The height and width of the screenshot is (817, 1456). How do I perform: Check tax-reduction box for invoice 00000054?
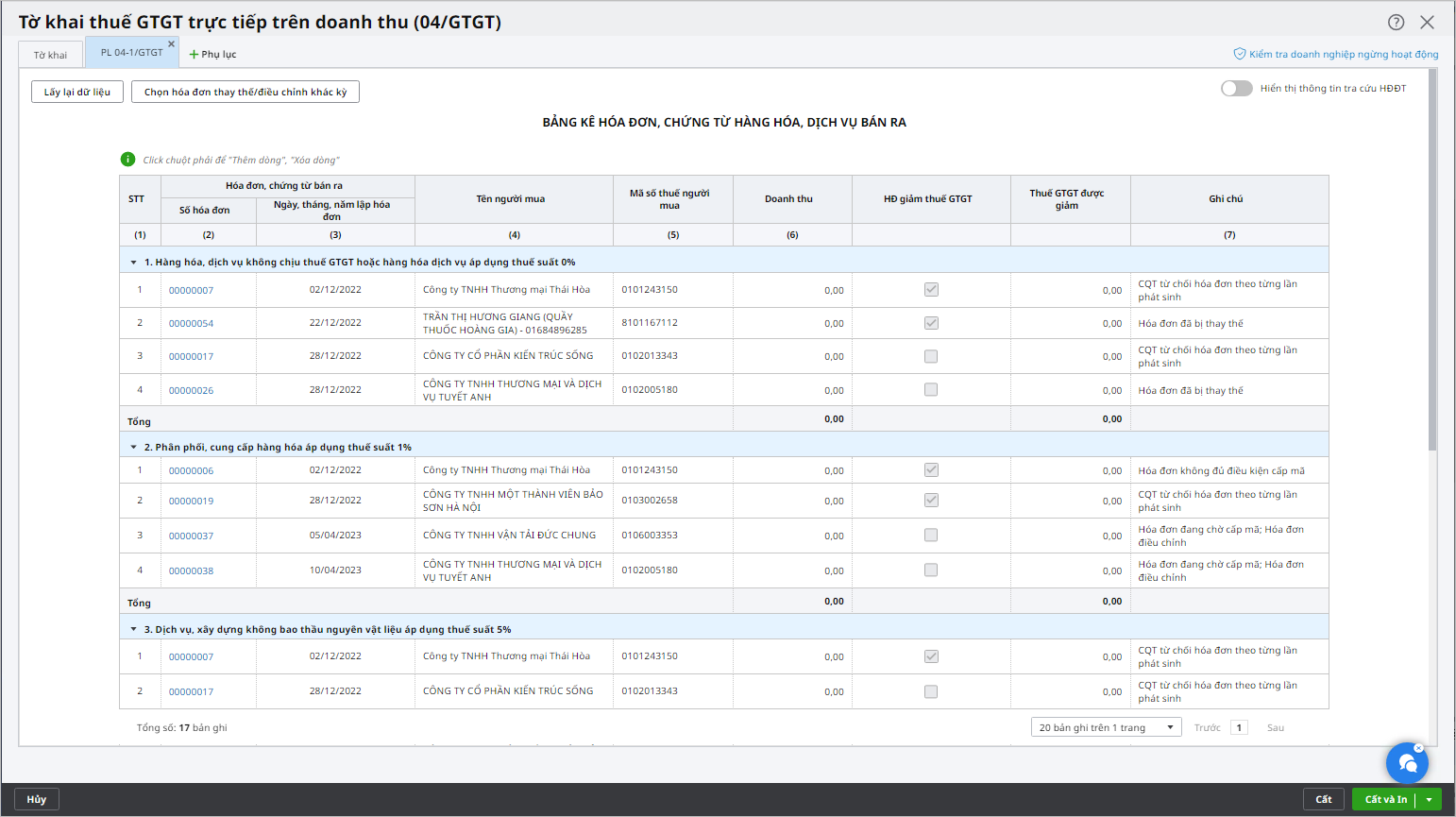[931, 323]
